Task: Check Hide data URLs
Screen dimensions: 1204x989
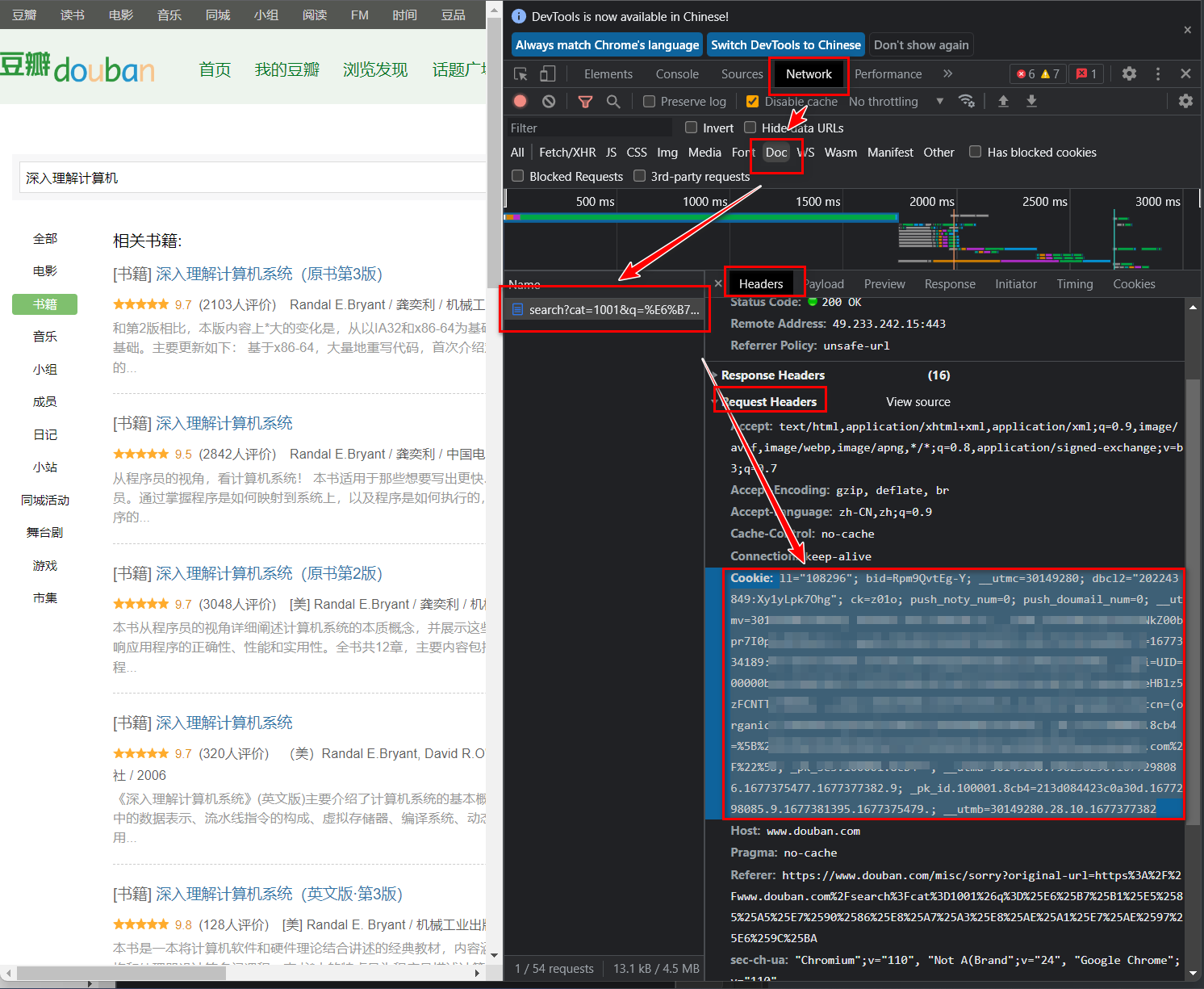Action: (750, 128)
